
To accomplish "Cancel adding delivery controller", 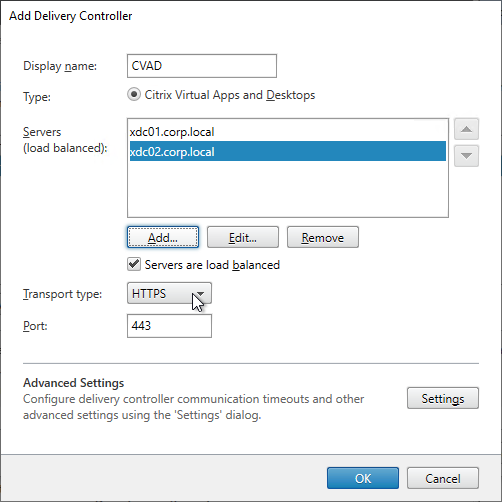I will coord(443,478).
